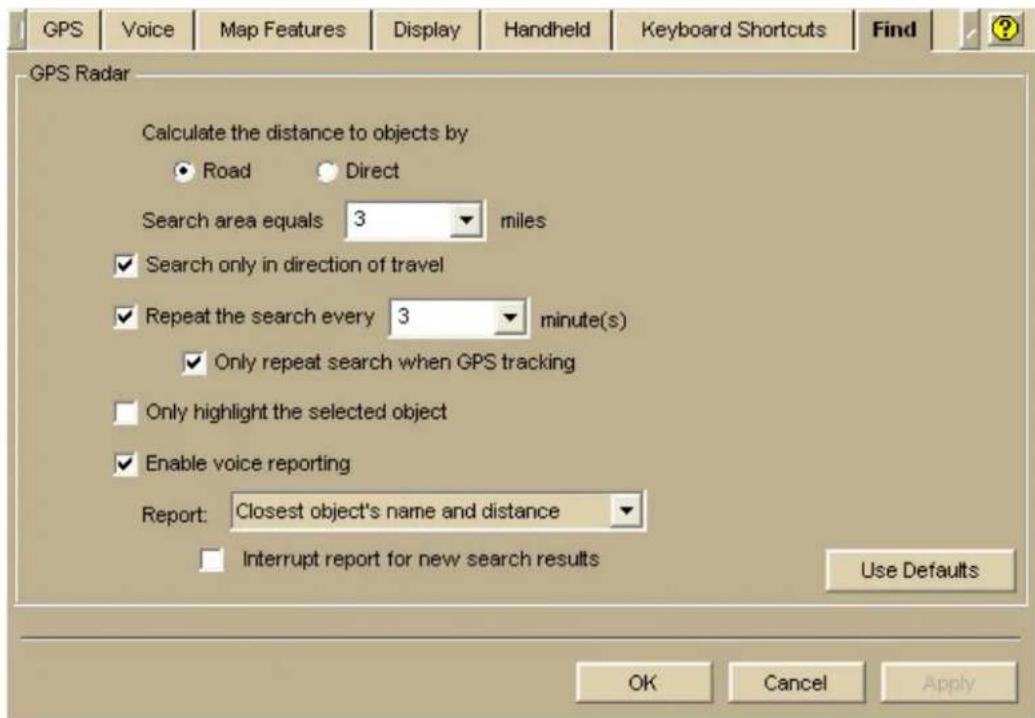Click the repeat minutes value field
The height and width of the screenshot is (718, 1035).
coord(443,317)
